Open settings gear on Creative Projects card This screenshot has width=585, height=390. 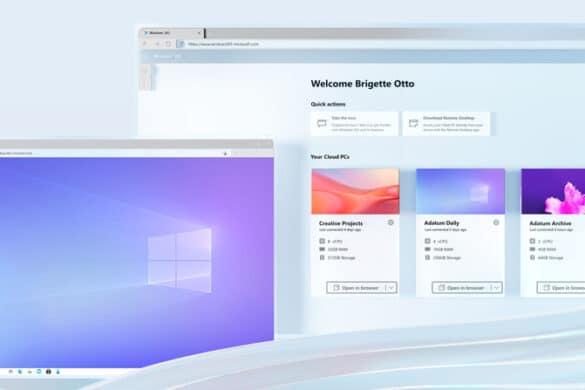tap(391, 222)
